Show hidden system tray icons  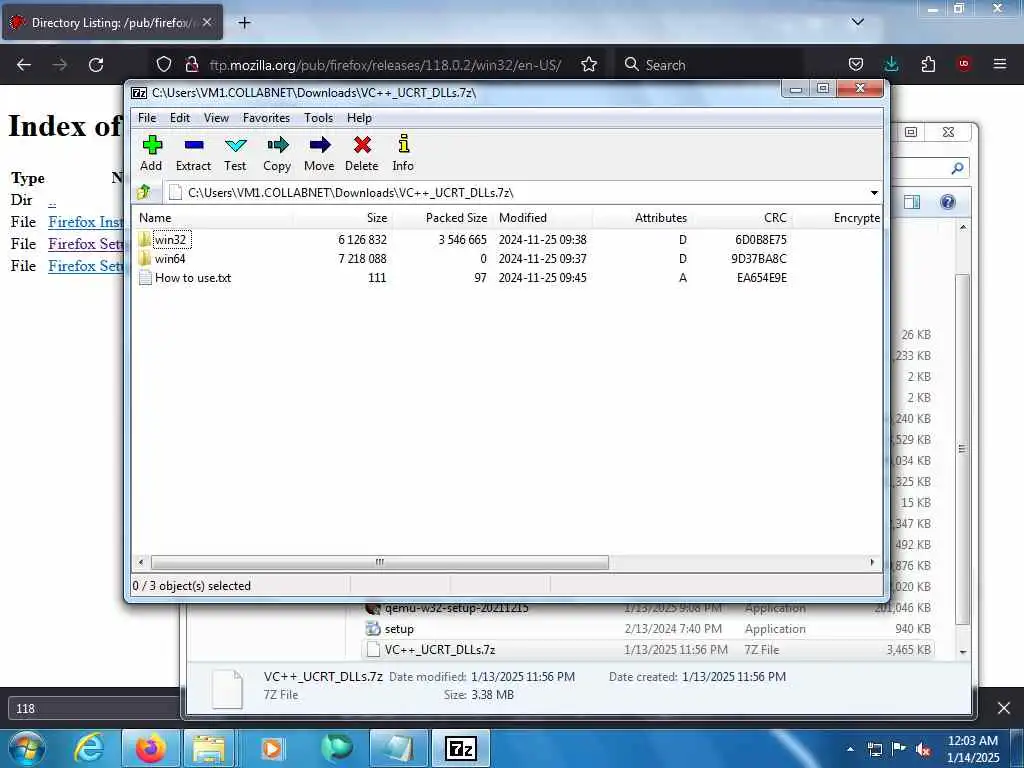point(850,749)
